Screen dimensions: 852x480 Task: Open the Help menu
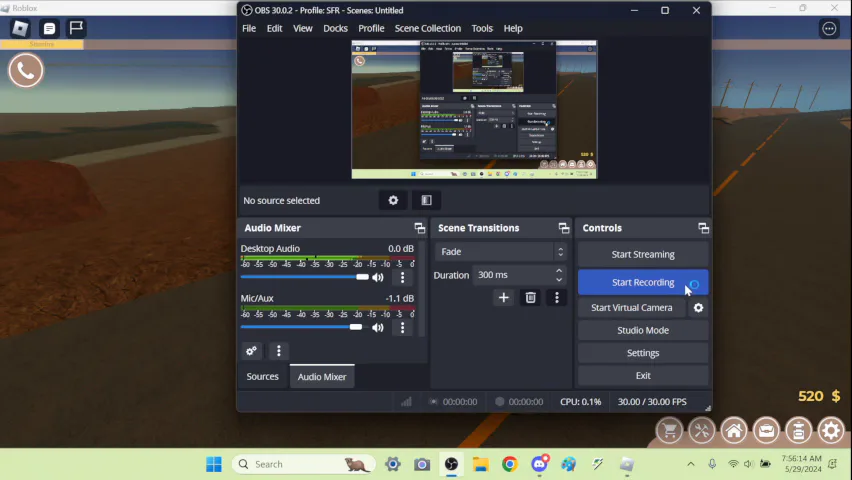[x=513, y=28]
